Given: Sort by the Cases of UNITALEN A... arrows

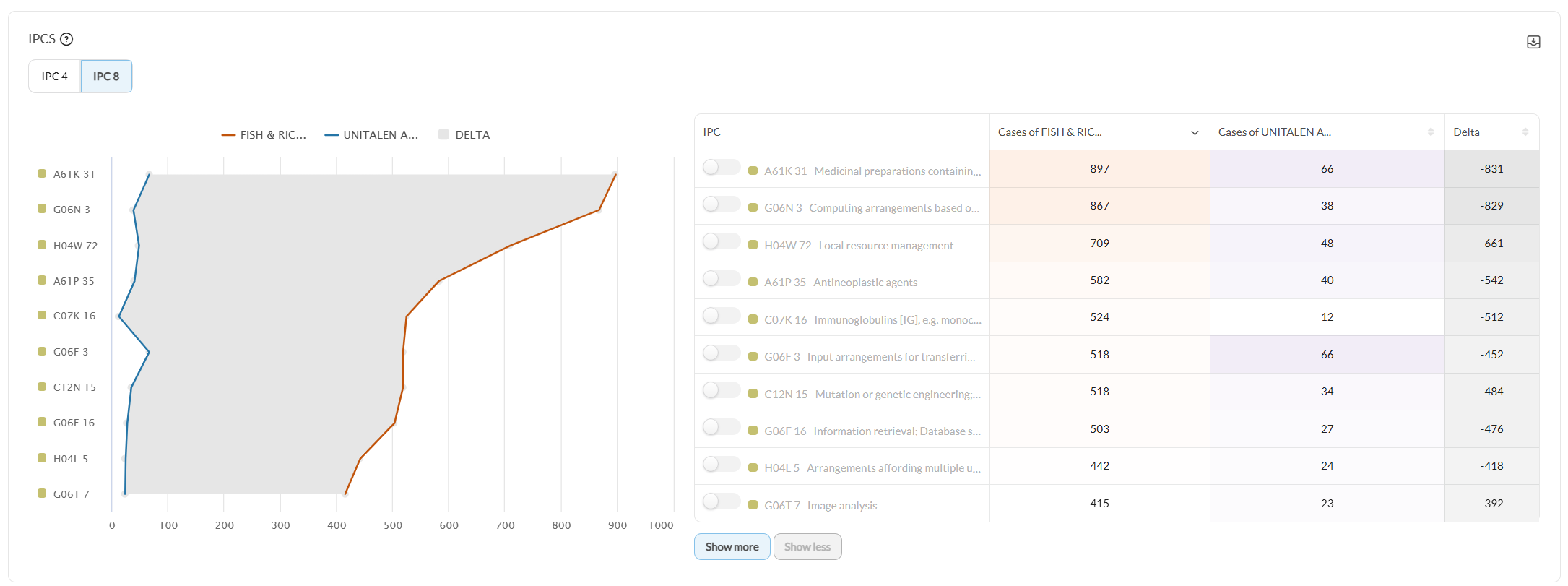Looking at the screenshot, I should pos(1431,132).
